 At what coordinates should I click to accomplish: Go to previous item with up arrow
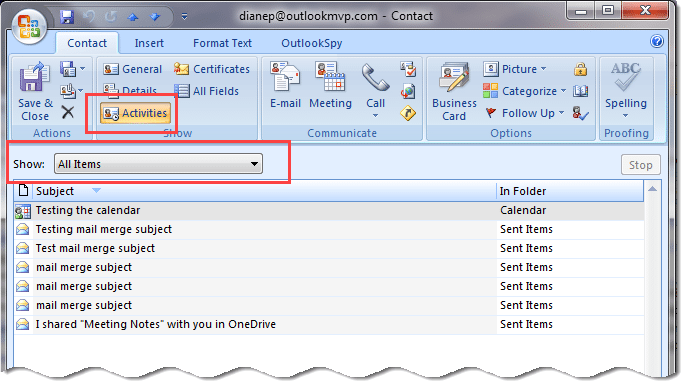[133, 17]
